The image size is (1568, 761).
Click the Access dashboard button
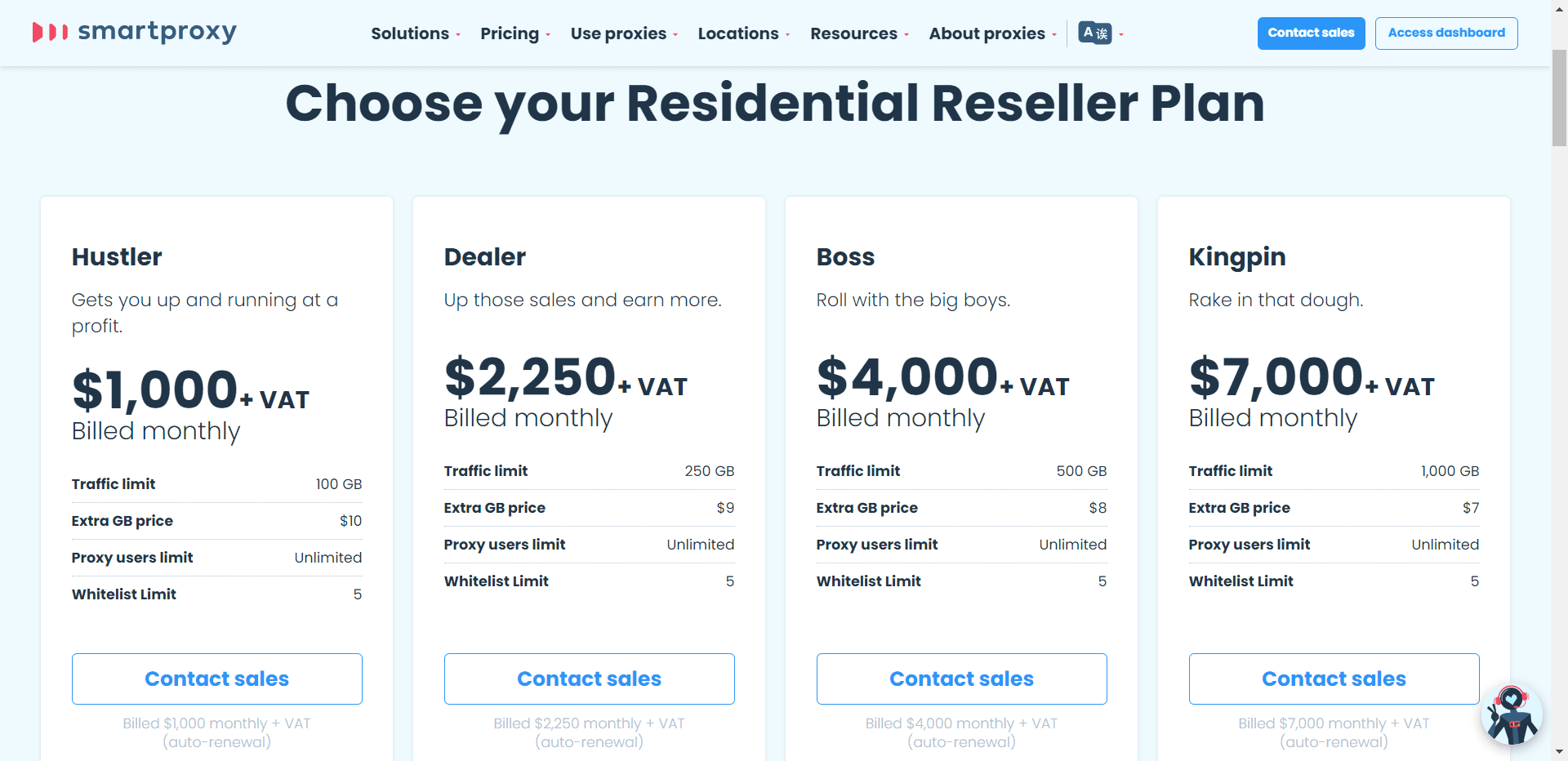1445,33
